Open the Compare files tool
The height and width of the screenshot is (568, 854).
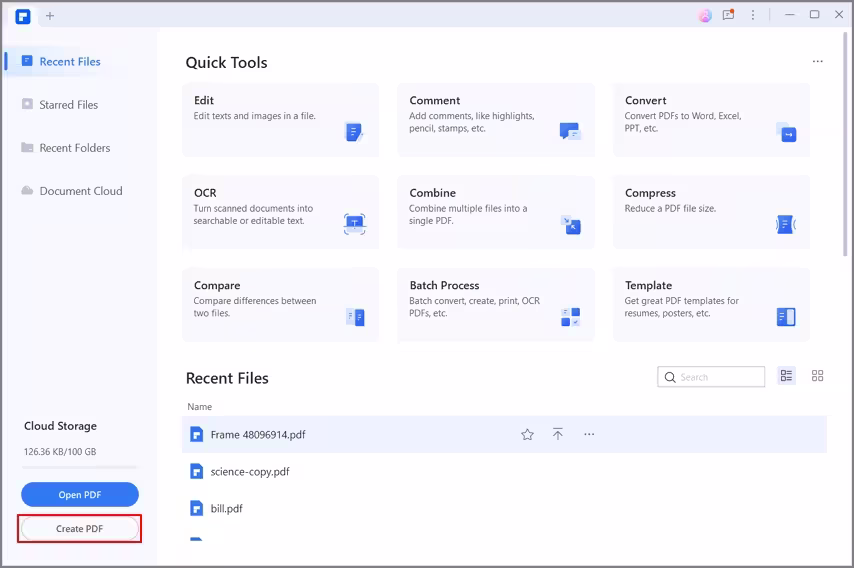tap(280, 303)
